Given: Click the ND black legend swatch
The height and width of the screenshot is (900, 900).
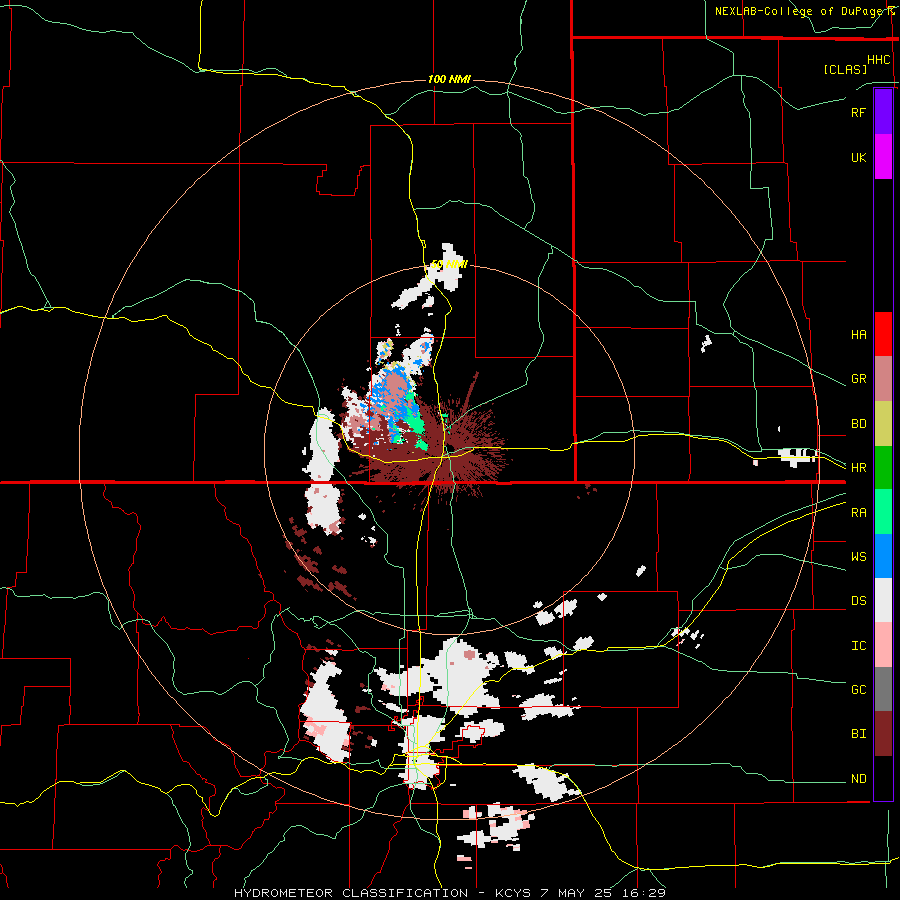Looking at the screenshot, I should point(883,778).
